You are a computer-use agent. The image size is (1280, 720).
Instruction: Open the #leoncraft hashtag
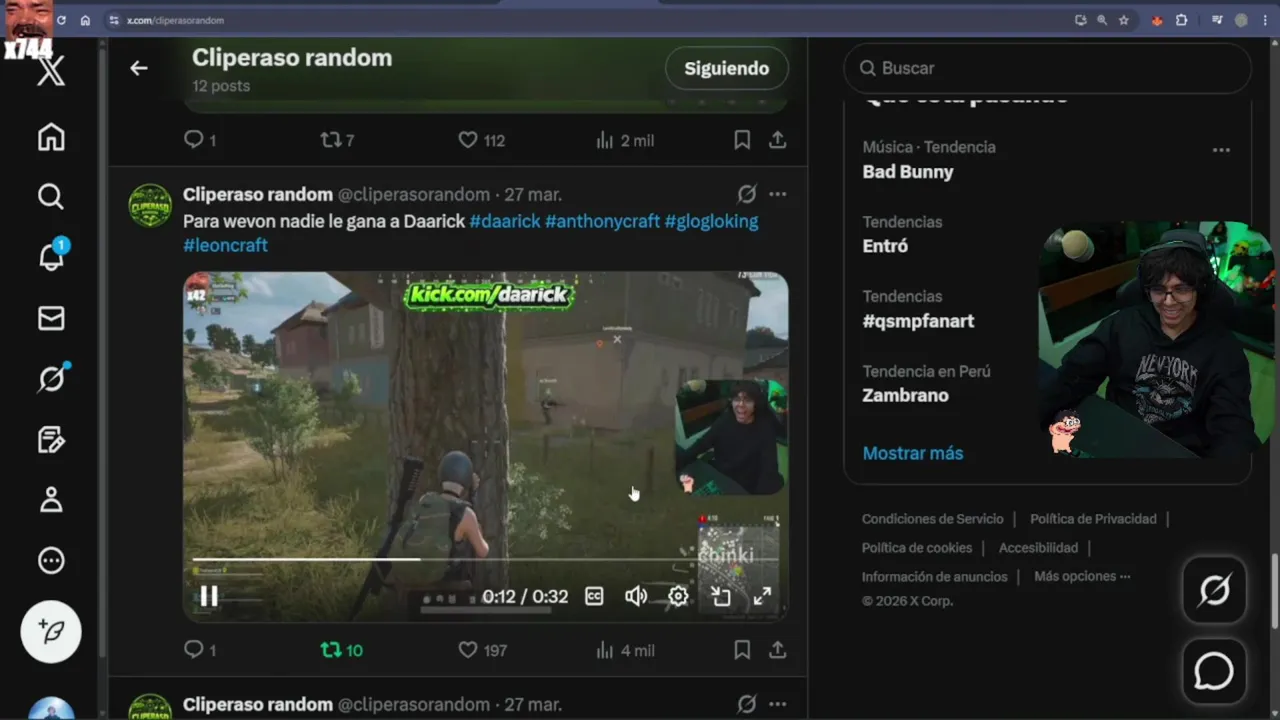click(x=225, y=245)
